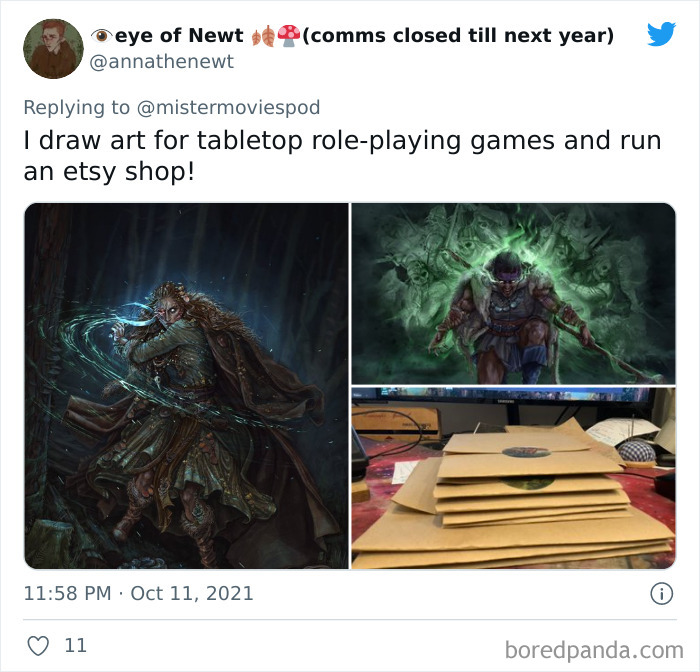Open the green ghost warrior artwork
This screenshot has width=700, height=672.
tap(513, 293)
